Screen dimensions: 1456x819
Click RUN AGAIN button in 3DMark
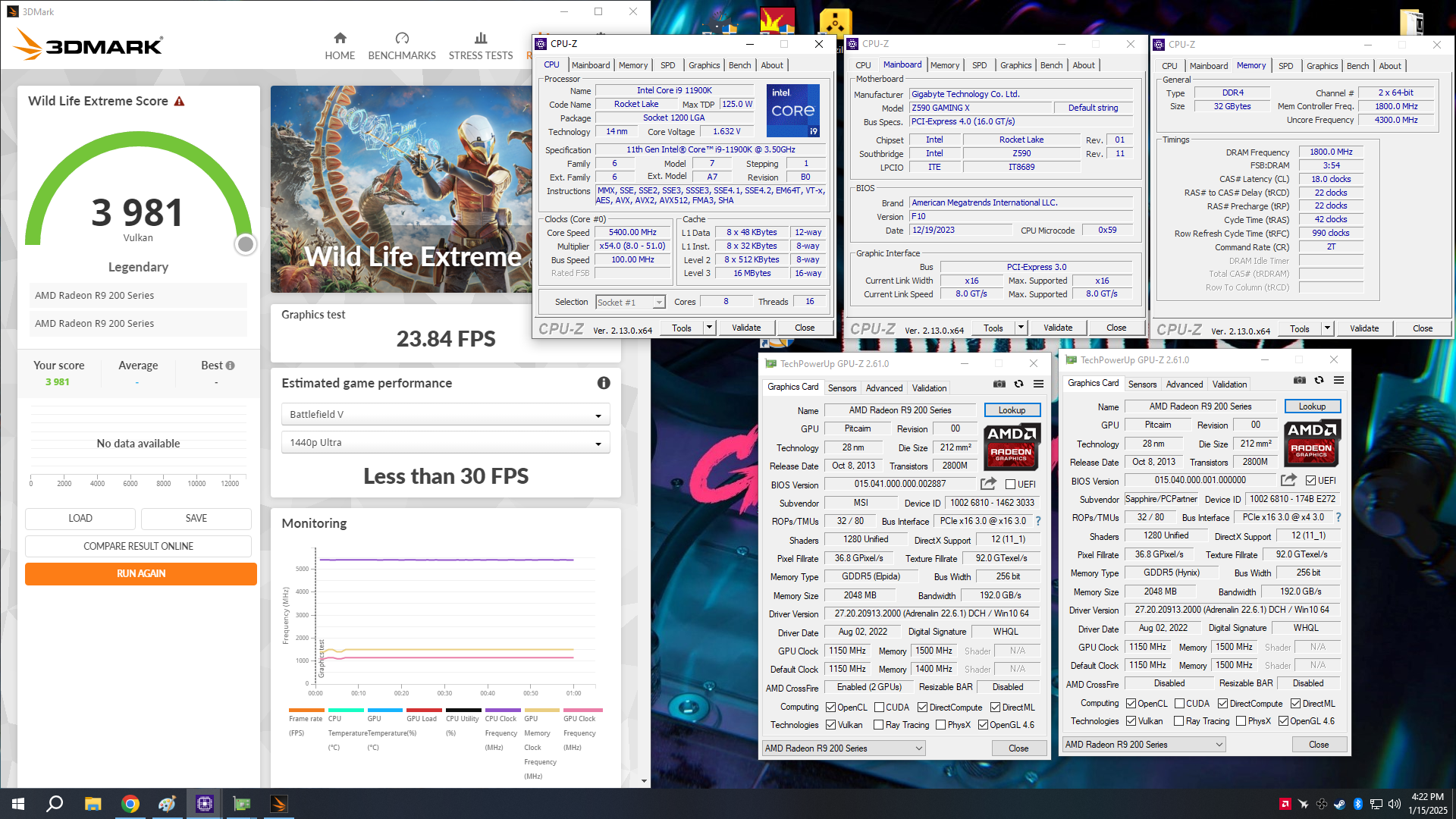pyautogui.click(x=141, y=573)
